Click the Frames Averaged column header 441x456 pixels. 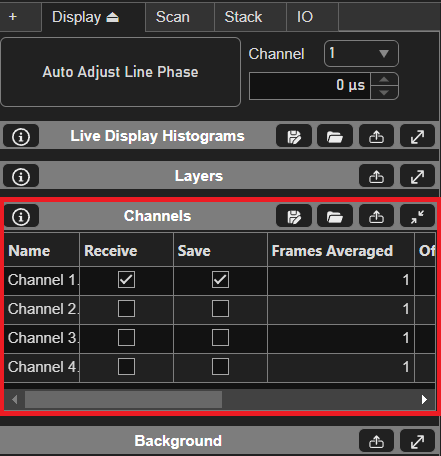click(341, 250)
